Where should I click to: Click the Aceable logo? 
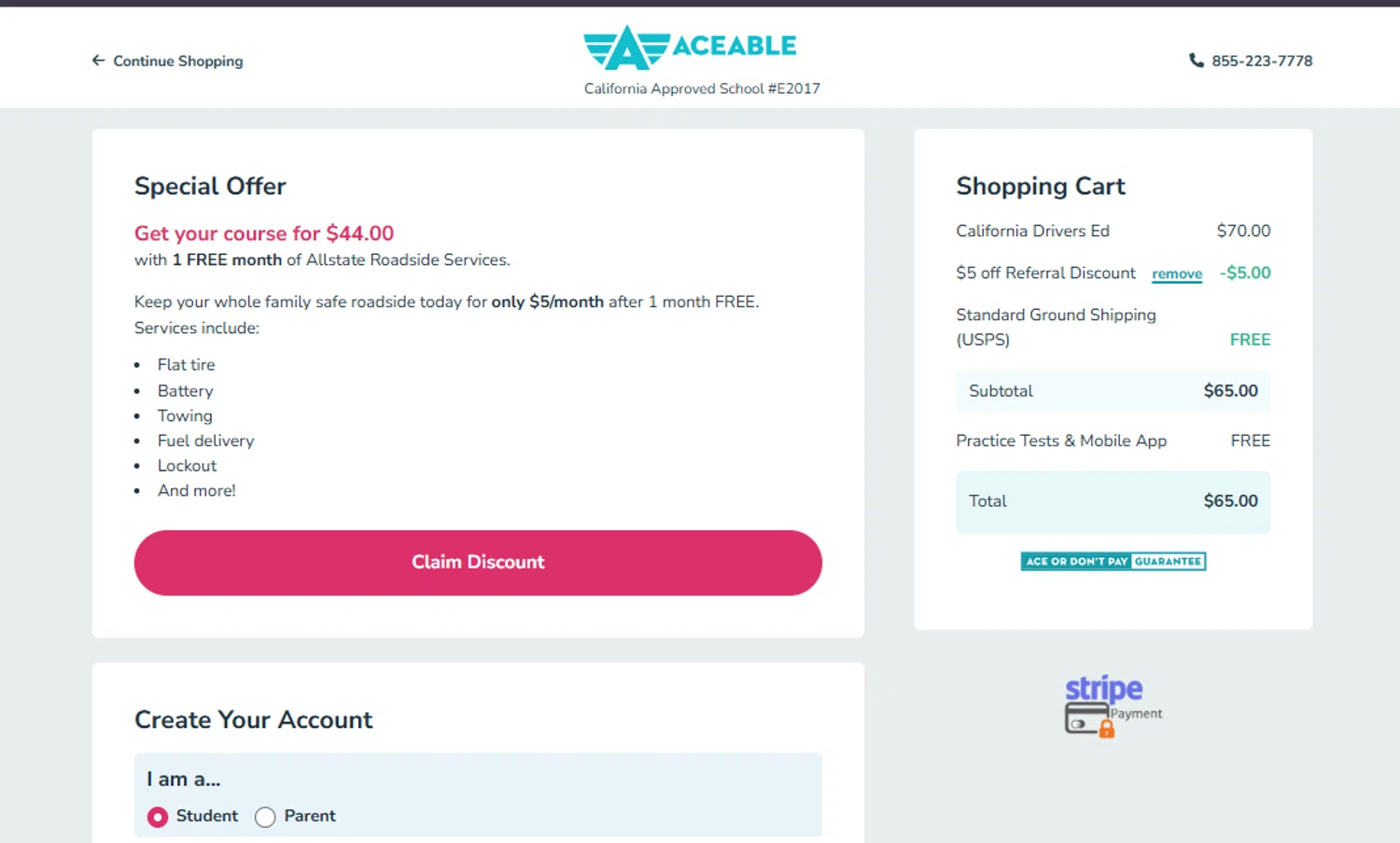[x=690, y=47]
